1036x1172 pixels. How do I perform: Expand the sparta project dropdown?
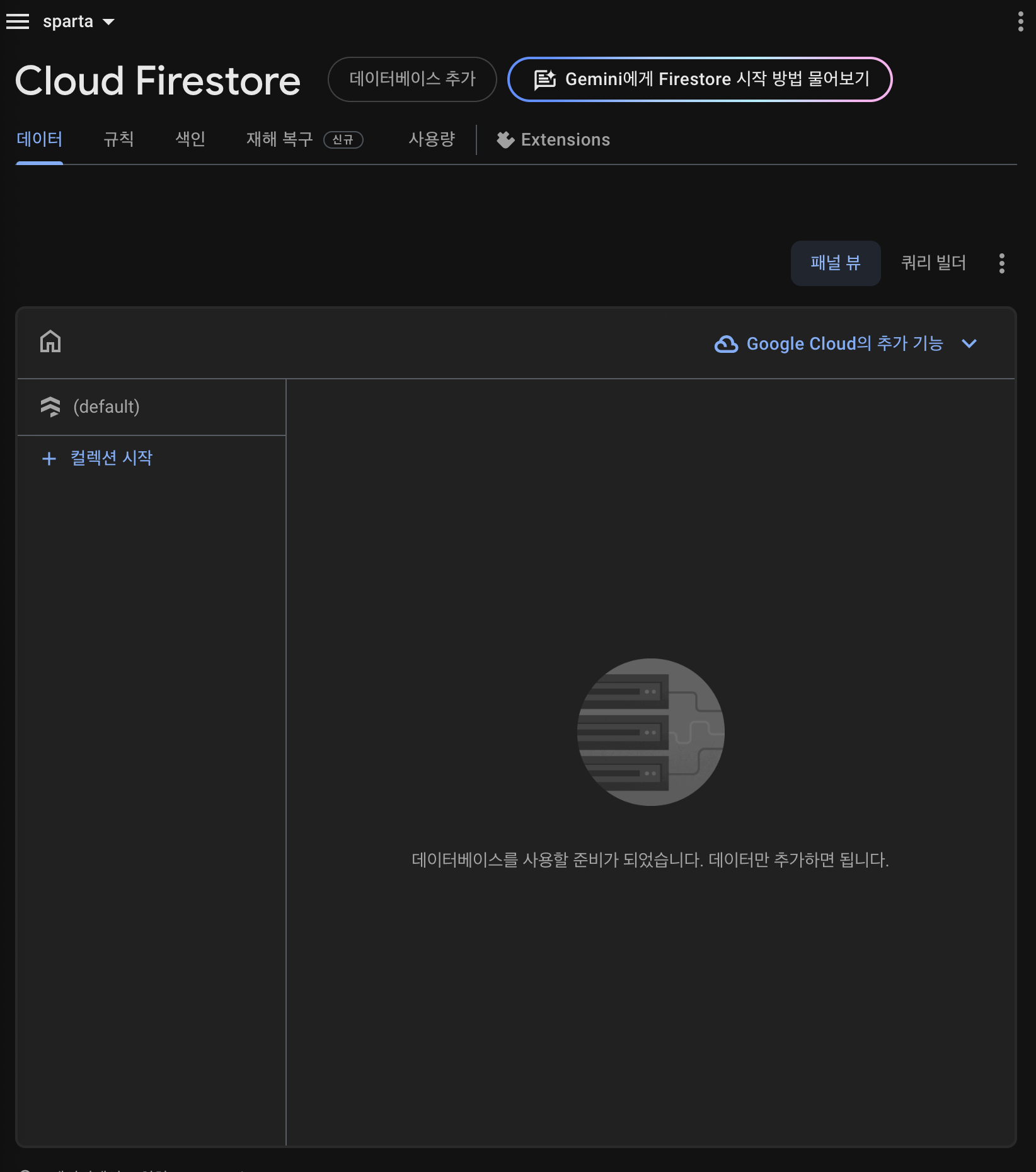click(x=79, y=21)
